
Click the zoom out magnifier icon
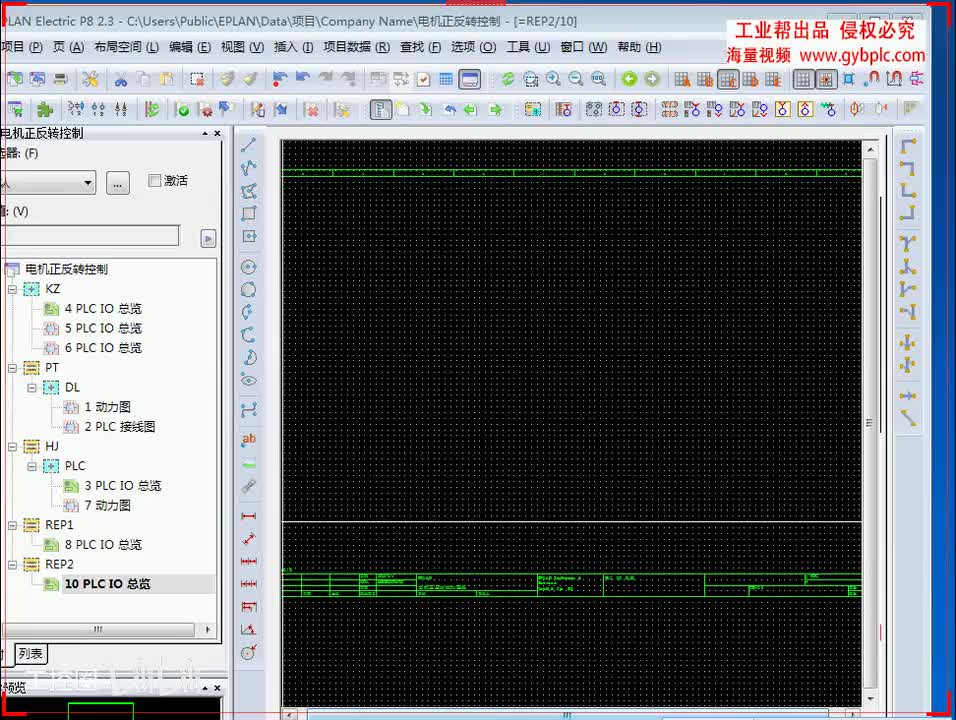[576, 79]
